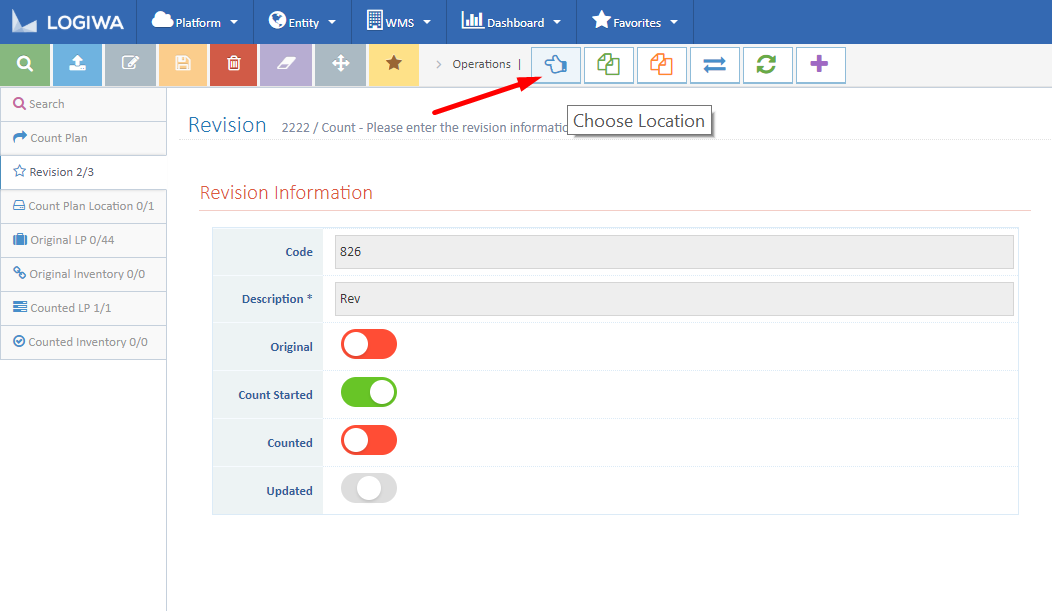Open the edit record pencil icon
This screenshot has width=1052, height=611.
click(x=131, y=64)
